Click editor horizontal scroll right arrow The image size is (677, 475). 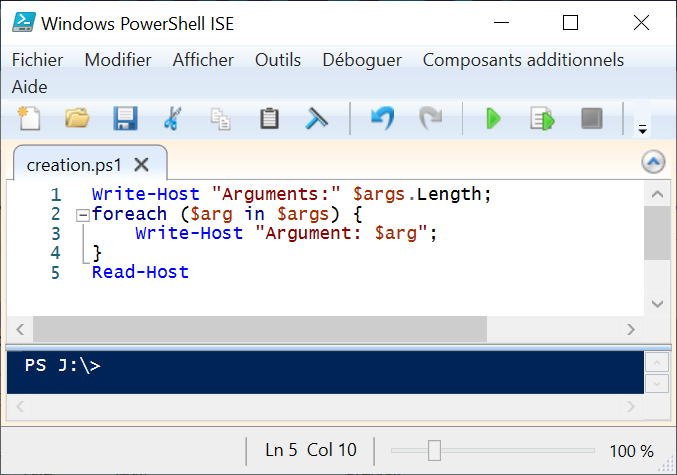tap(631, 329)
